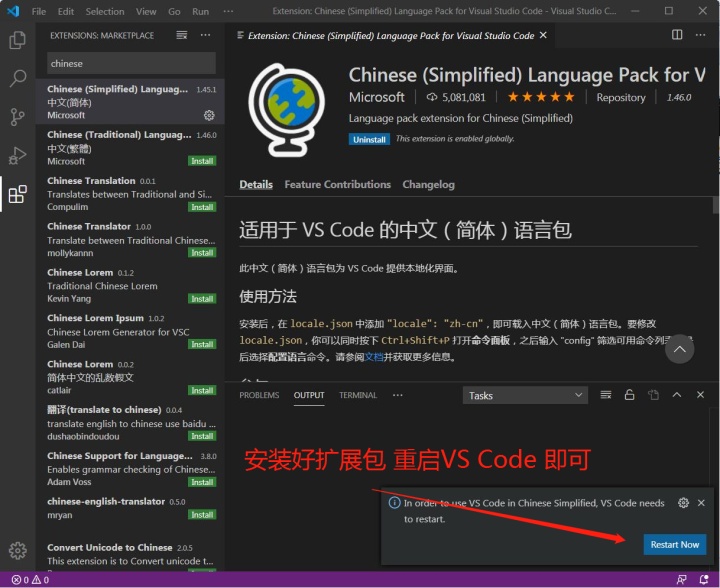Switch to the Changelog tab

428,185
